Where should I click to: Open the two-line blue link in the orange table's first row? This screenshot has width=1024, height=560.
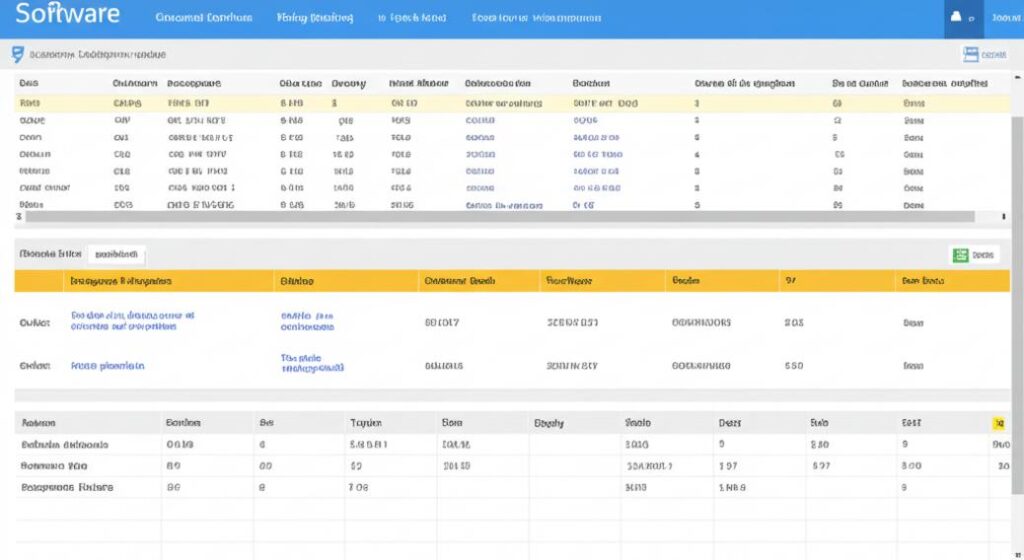[x=132, y=320]
